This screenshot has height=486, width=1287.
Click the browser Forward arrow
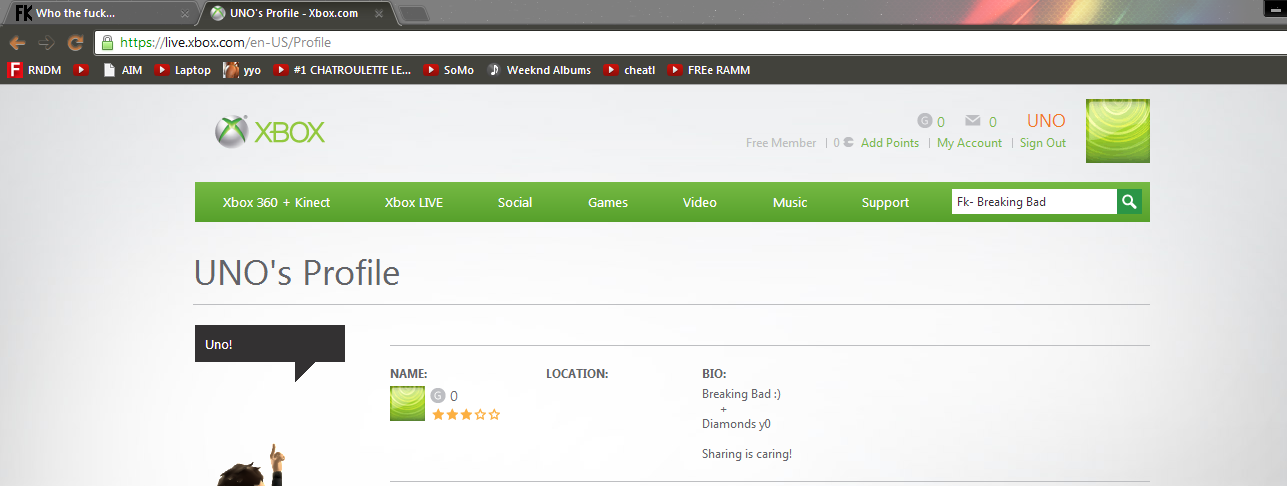click(46, 43)
